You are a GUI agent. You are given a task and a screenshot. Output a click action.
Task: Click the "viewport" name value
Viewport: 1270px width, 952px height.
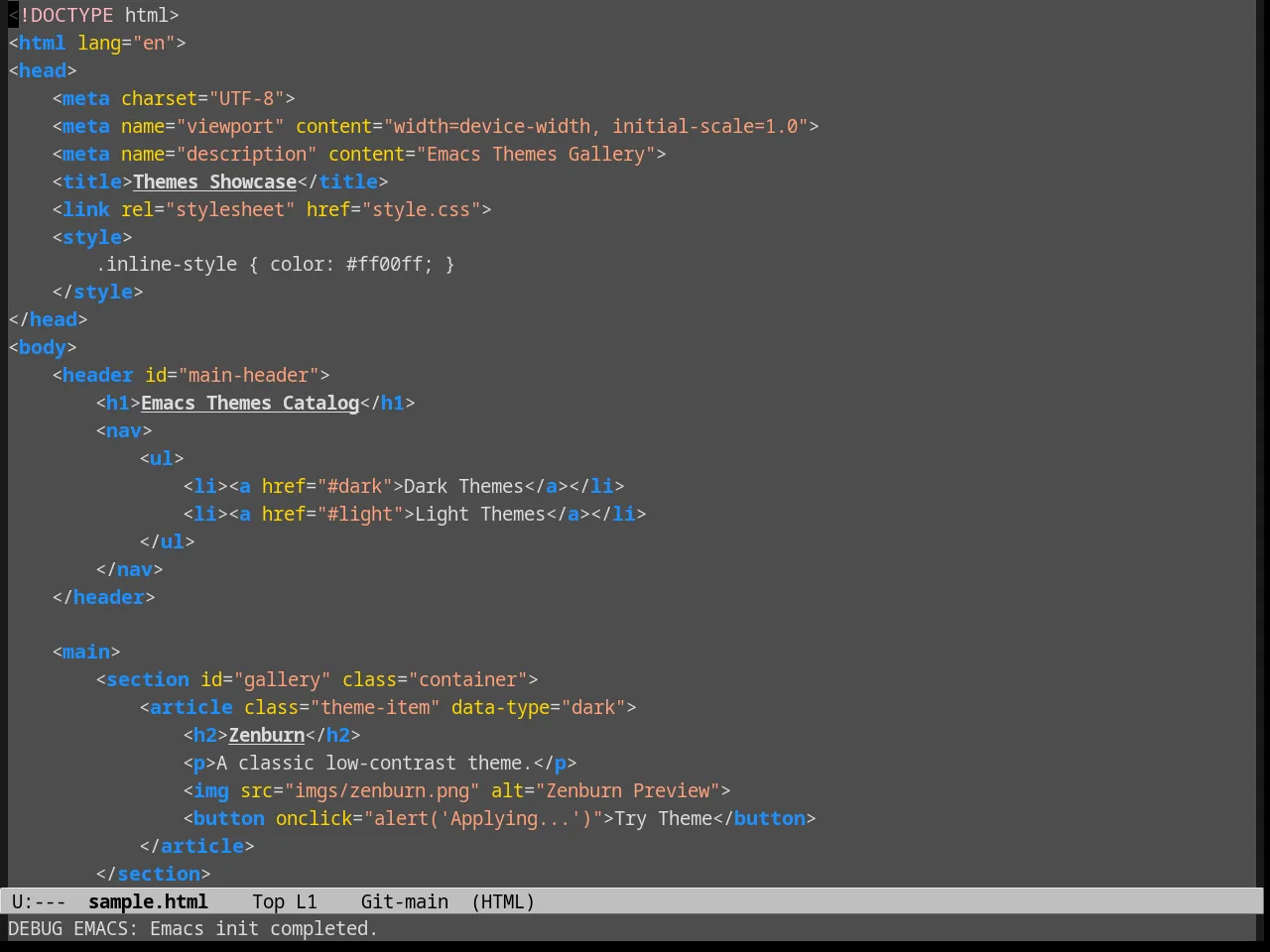click(x=230, y=126)
